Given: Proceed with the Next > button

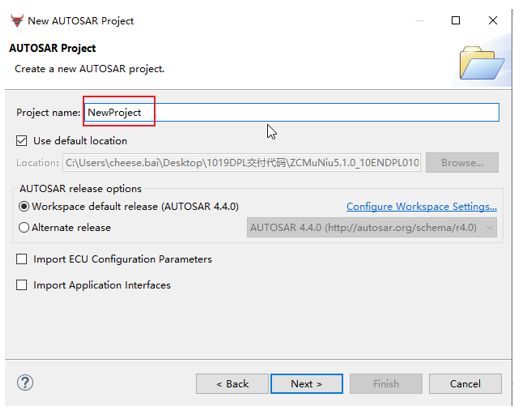Looking at the screenshot, I should click(307, 384).
